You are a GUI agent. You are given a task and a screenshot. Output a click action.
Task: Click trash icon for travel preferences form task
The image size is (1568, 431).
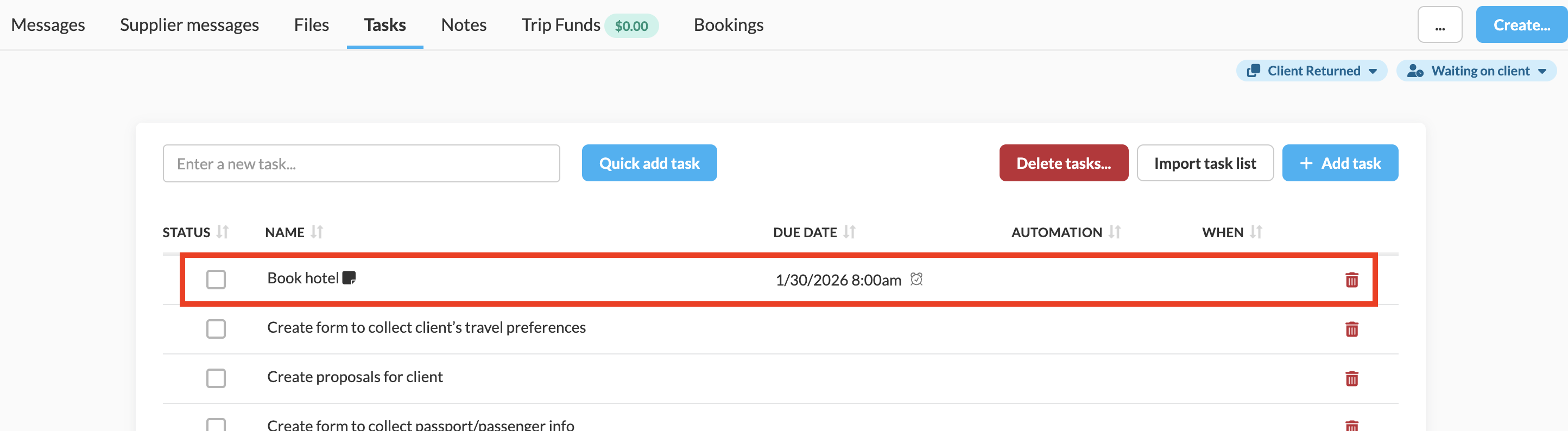tap(1351, 329)
